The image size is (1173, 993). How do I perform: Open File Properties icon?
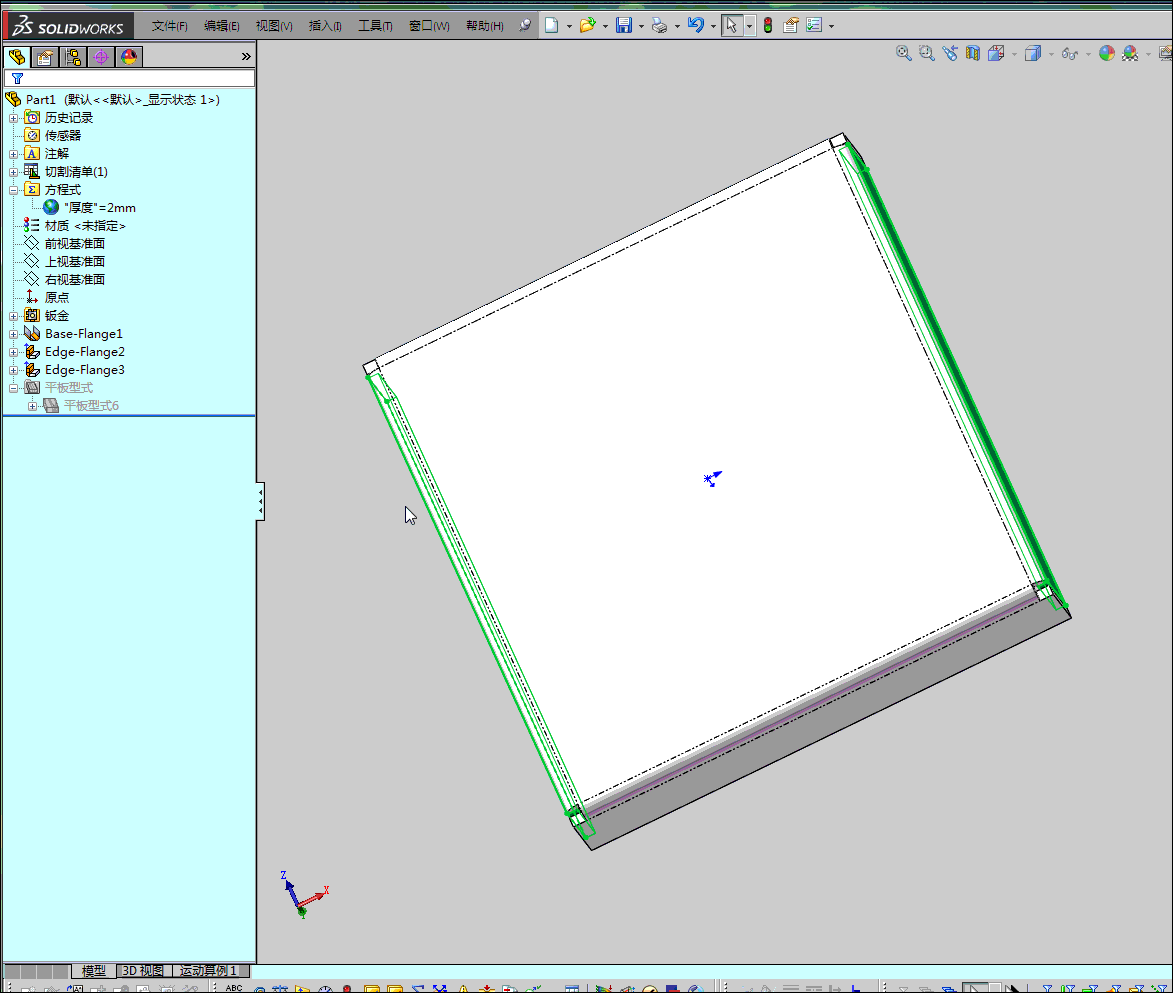click(x=791, y=25)
